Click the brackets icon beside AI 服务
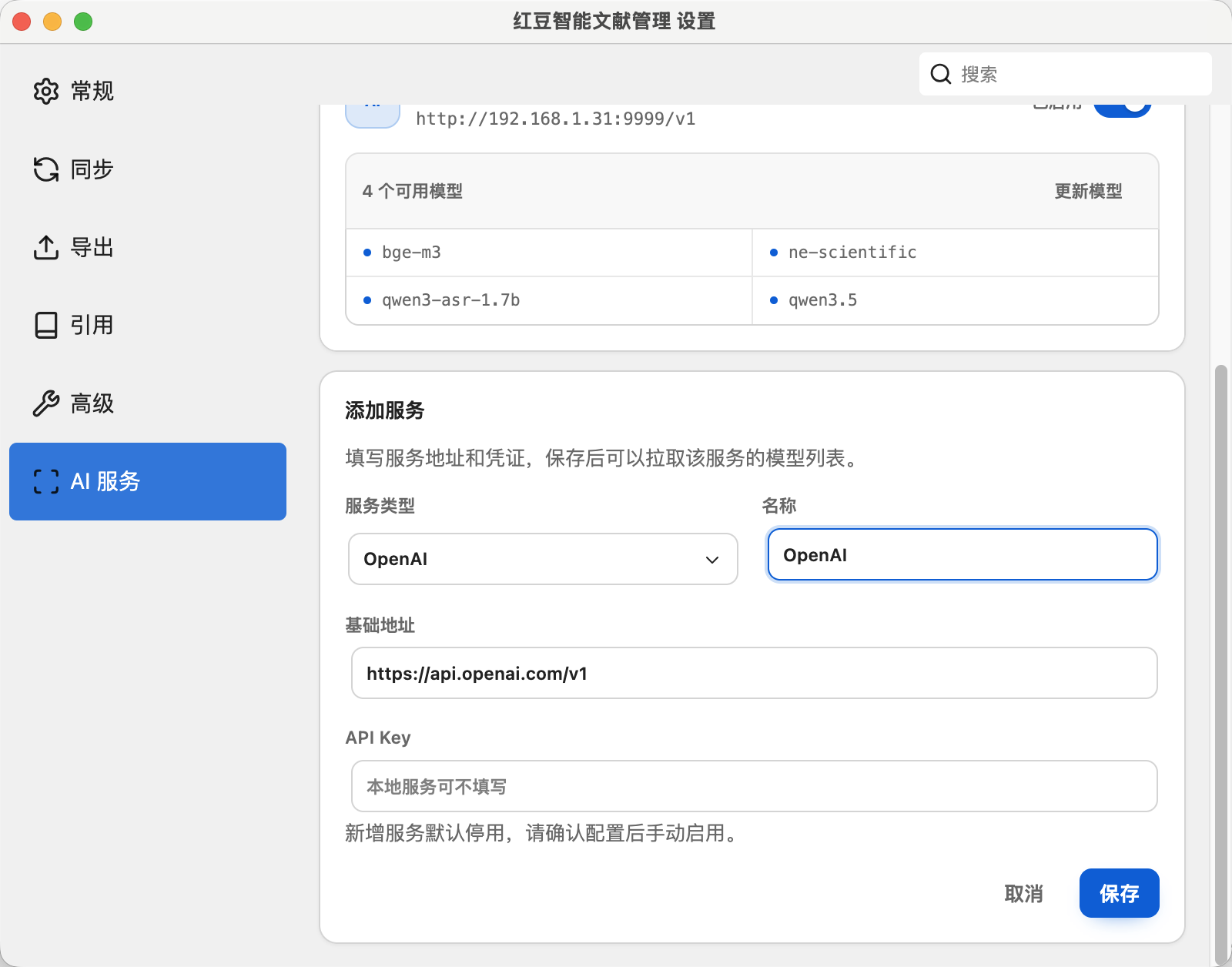1232x967 pixels. [x=46, y=481]
